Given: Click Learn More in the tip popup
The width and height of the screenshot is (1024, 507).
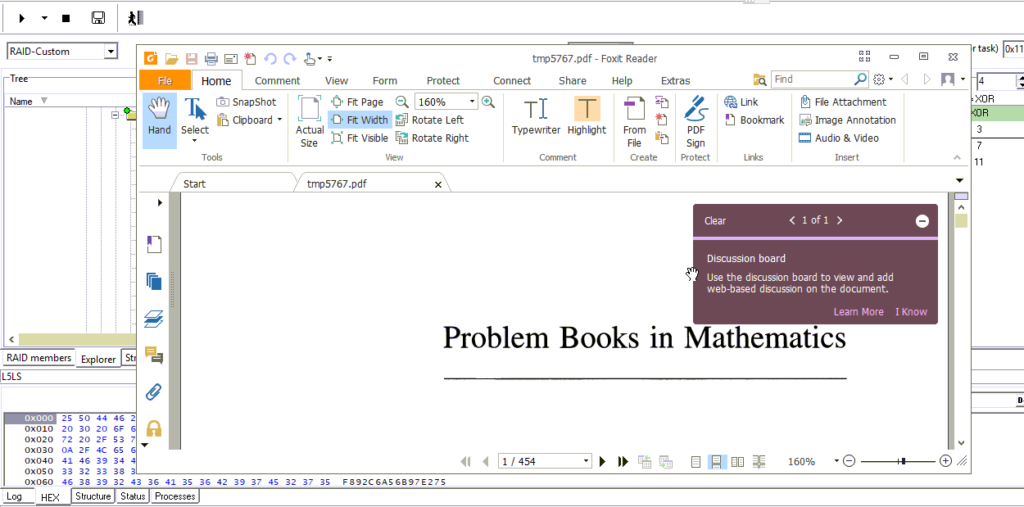Looking at the screenshot, I should point(858,312).
